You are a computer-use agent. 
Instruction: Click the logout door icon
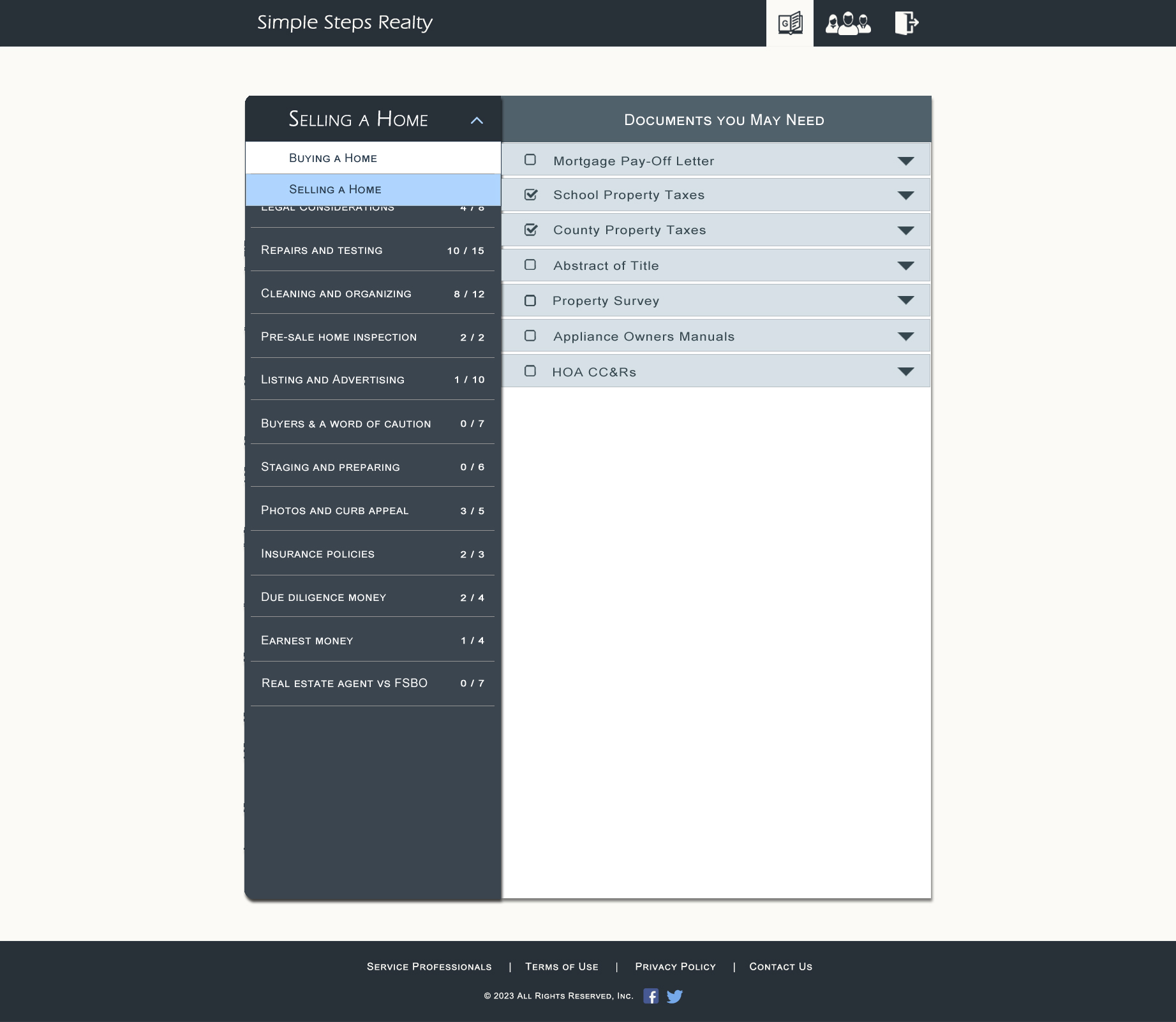(x=906, y=23)
